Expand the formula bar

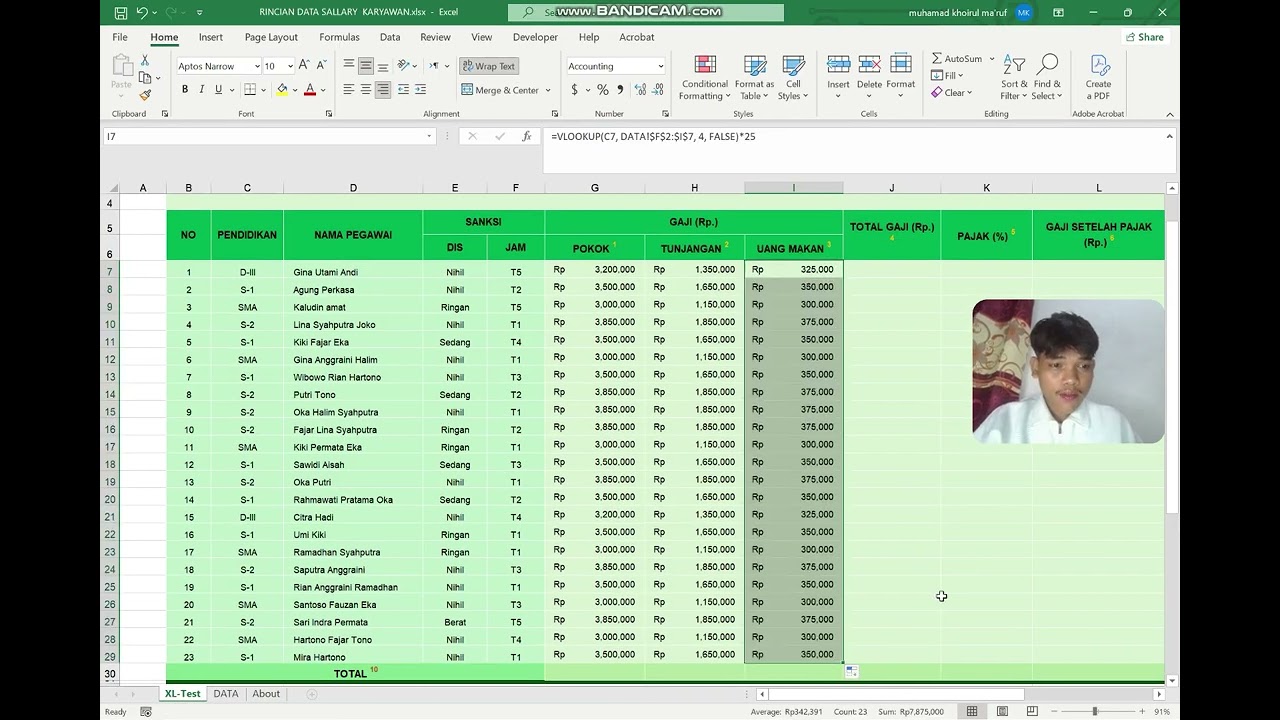point(1169,136)
